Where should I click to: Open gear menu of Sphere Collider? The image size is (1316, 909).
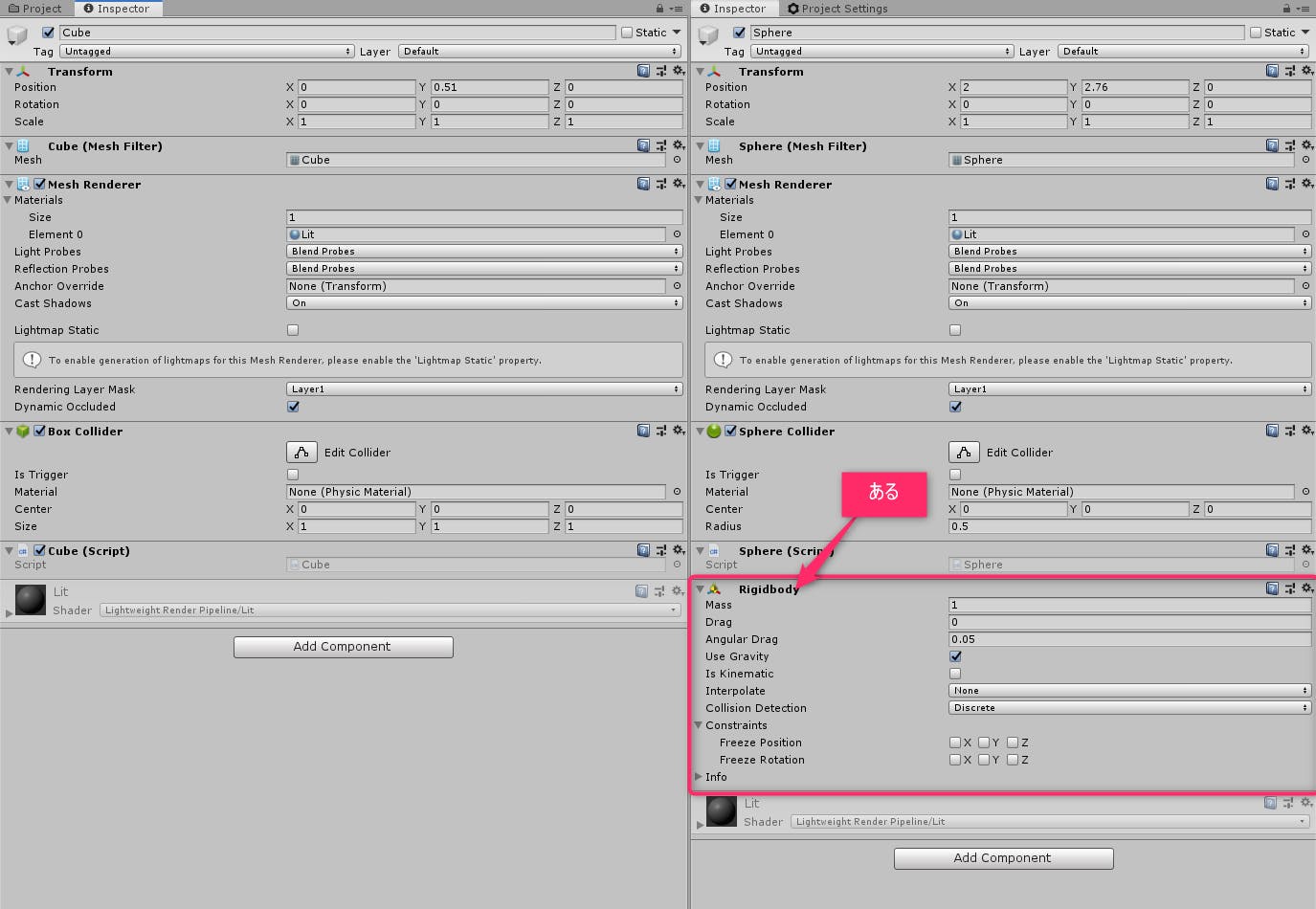[1307, 431]
